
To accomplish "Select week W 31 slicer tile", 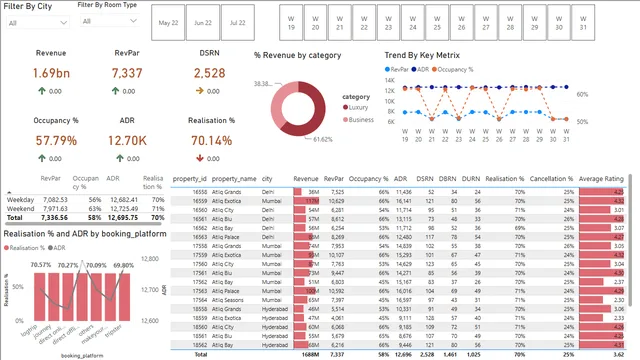I will pyautogui.click(x=583, y=23).
